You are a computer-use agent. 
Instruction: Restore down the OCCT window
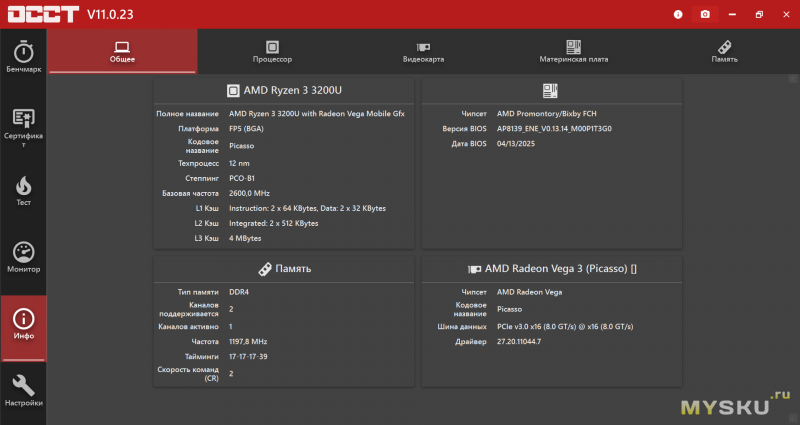click(759, 14)
